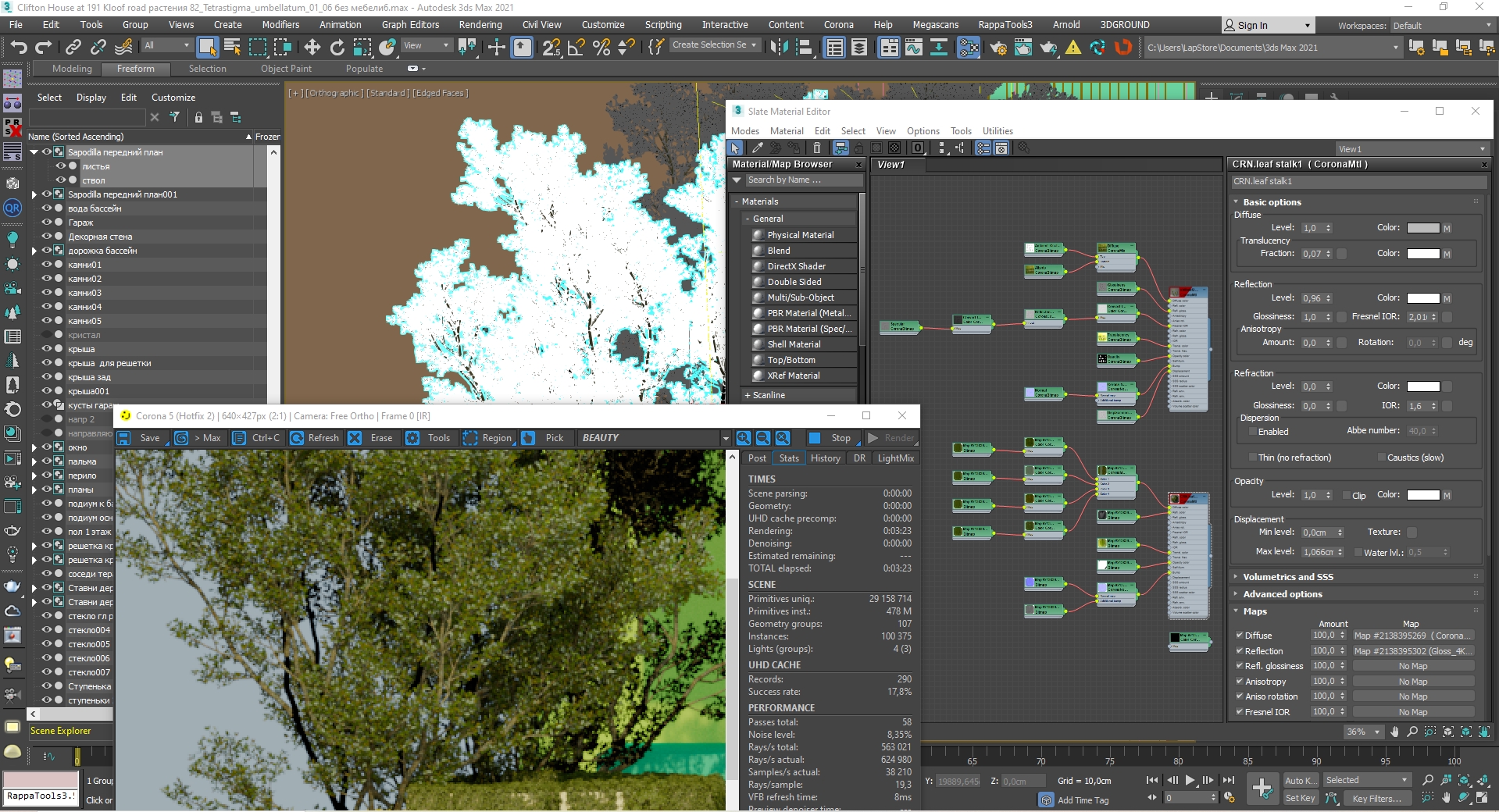Click the Search by Name field
This screenshot has height=812, width=1499.
[802, 180]
